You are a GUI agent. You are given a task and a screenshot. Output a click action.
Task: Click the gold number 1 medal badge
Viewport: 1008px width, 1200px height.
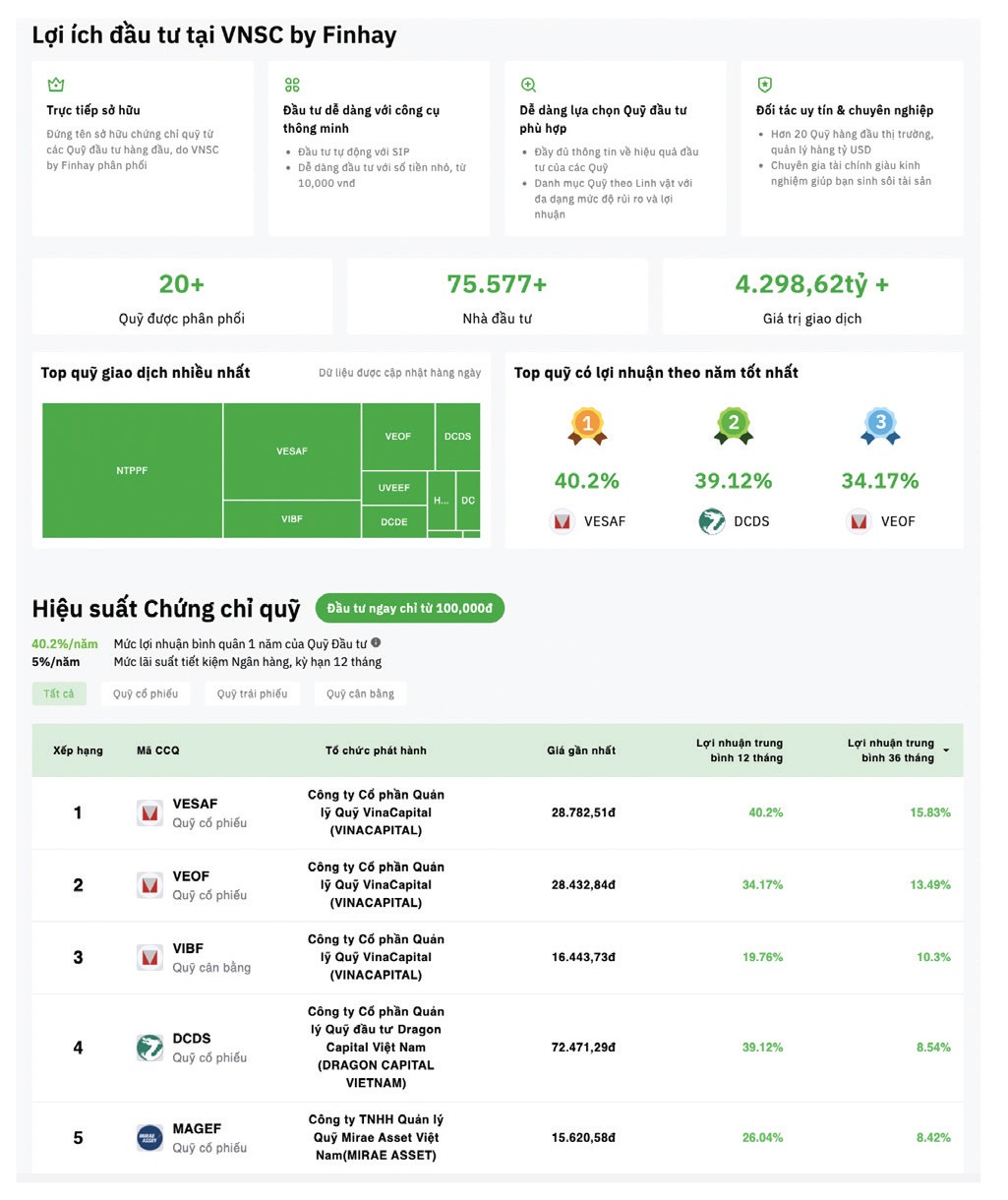point(587,425)
